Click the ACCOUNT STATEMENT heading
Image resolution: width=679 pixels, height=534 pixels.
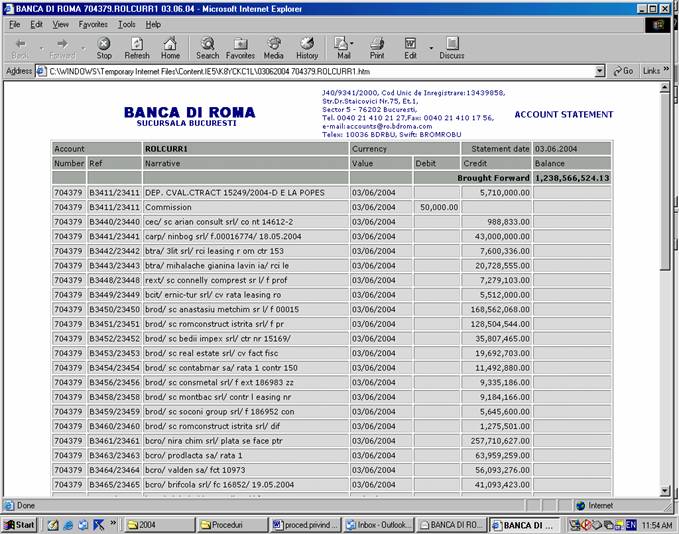click(564, 114)
